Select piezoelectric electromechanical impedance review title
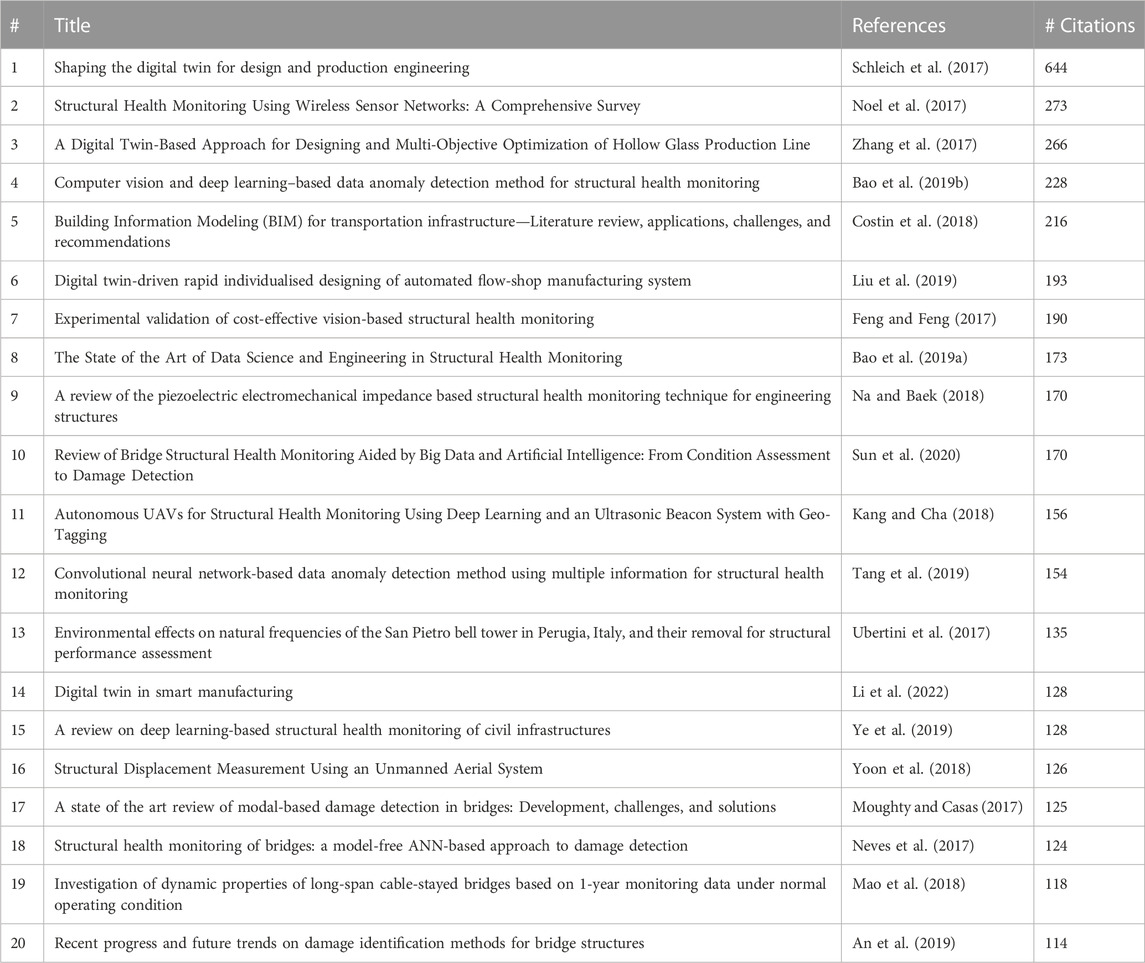 (443, 406)
